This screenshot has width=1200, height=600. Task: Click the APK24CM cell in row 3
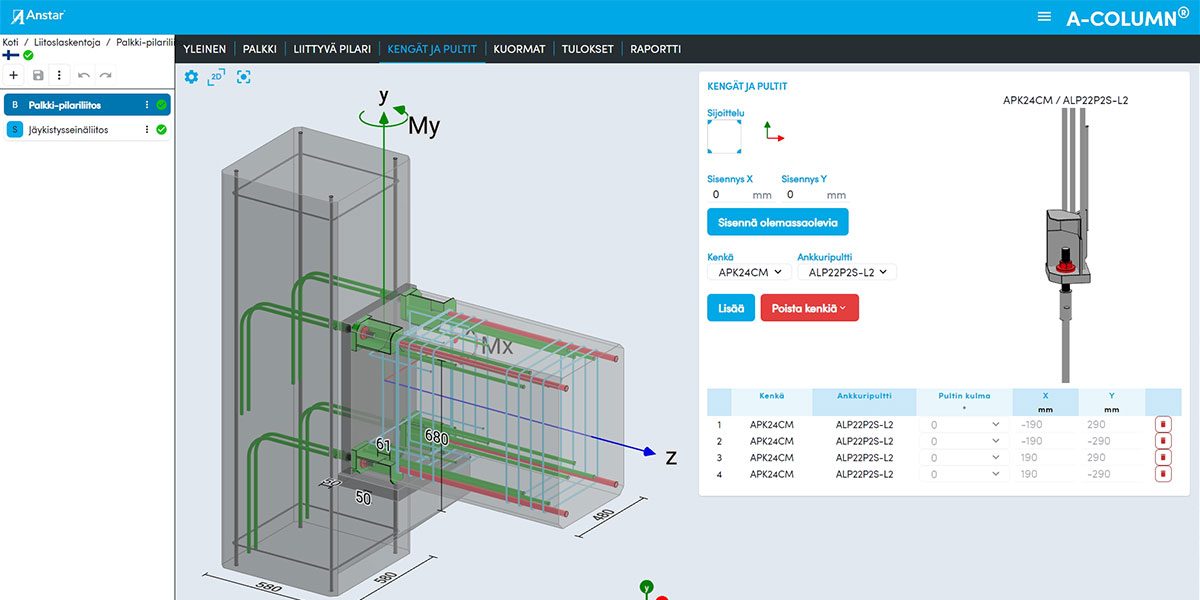772,457
